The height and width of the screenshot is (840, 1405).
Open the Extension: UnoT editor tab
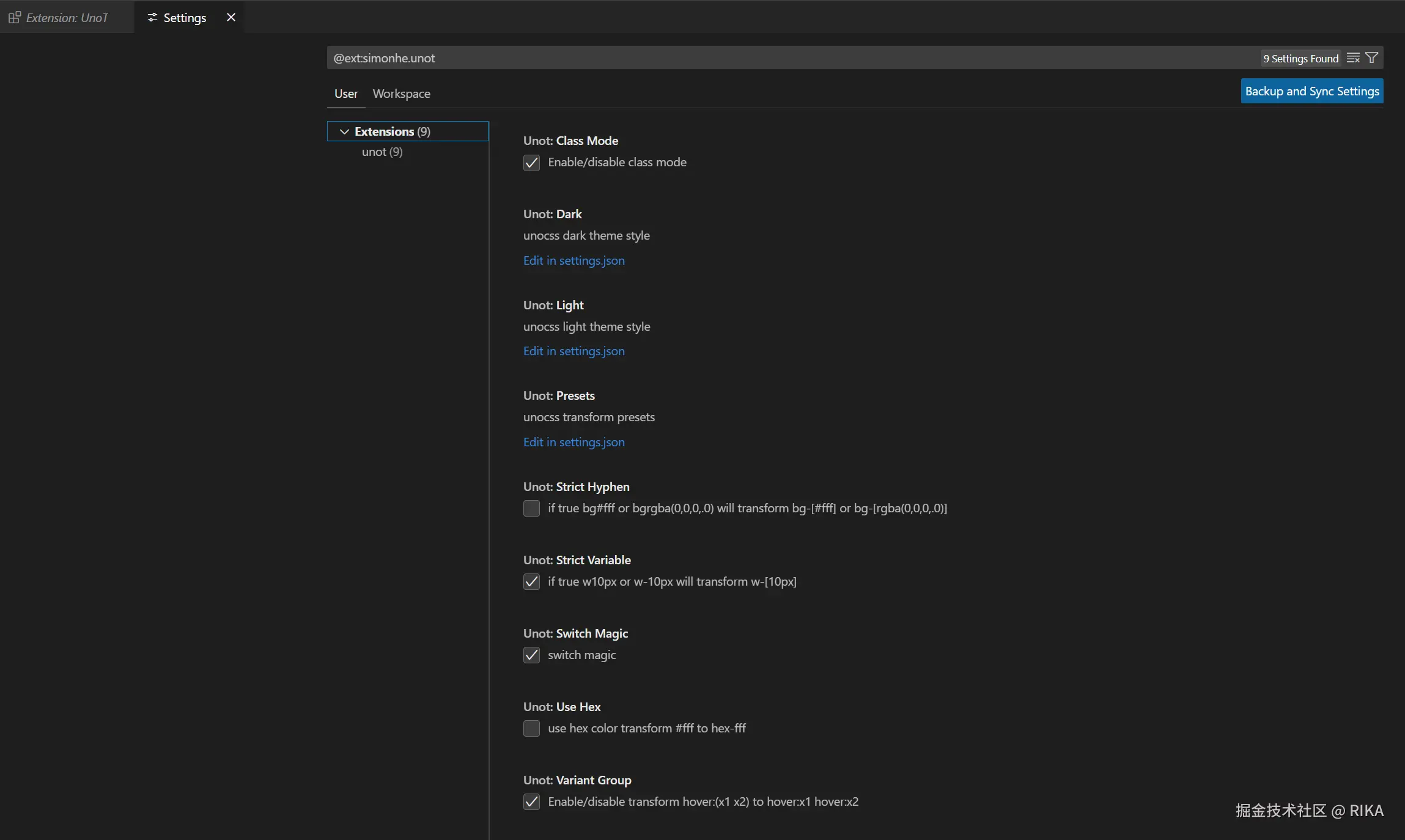(67, 18)
